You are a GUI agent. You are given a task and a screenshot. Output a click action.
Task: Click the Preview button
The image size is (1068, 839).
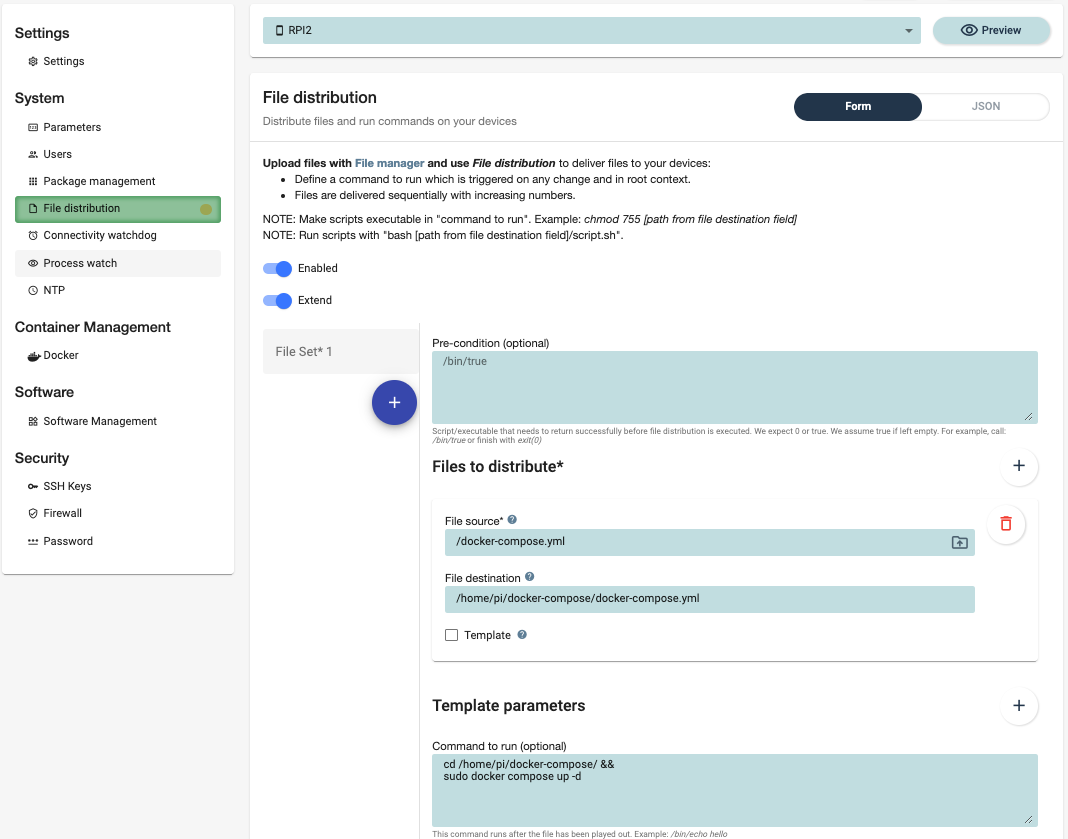click(991, 30)
